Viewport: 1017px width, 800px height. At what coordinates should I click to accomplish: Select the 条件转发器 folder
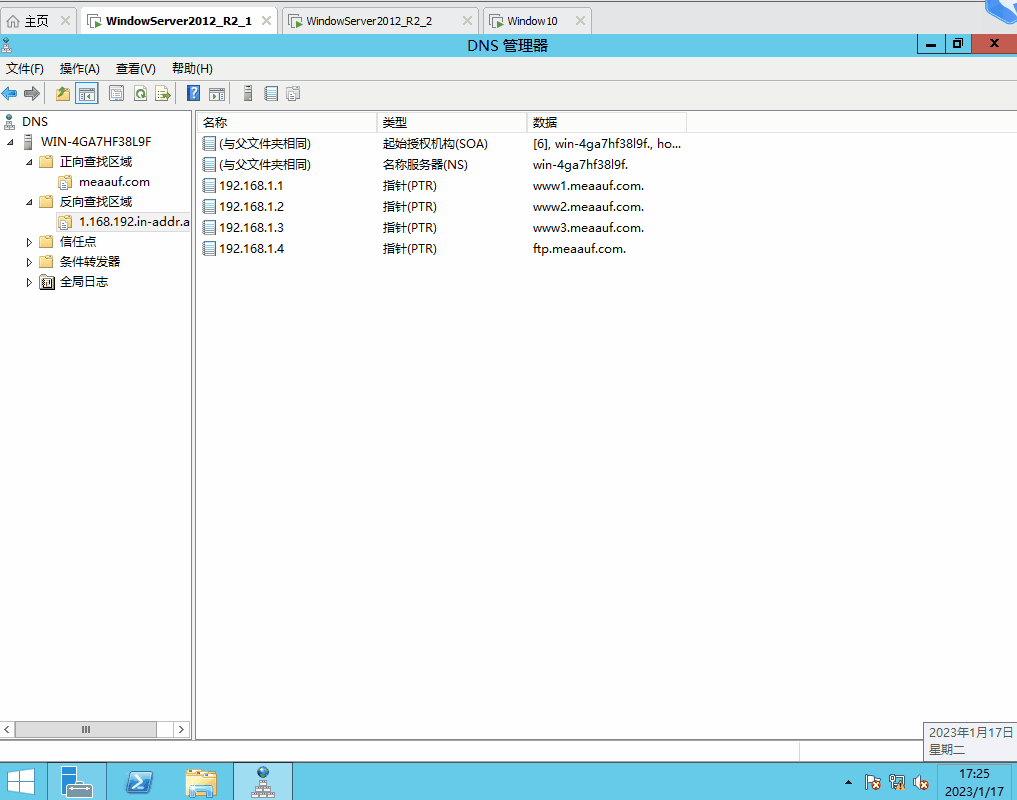click(x=90, y=262)
